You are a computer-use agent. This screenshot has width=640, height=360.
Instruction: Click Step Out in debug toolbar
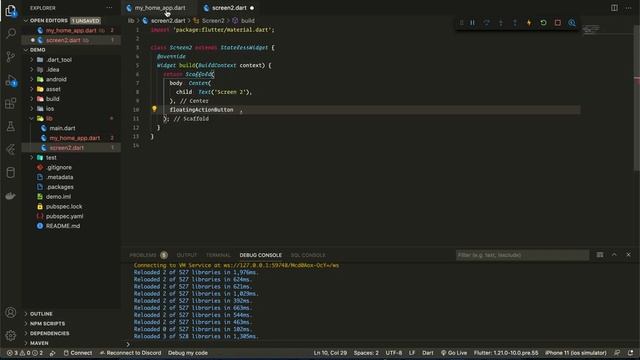515,23
